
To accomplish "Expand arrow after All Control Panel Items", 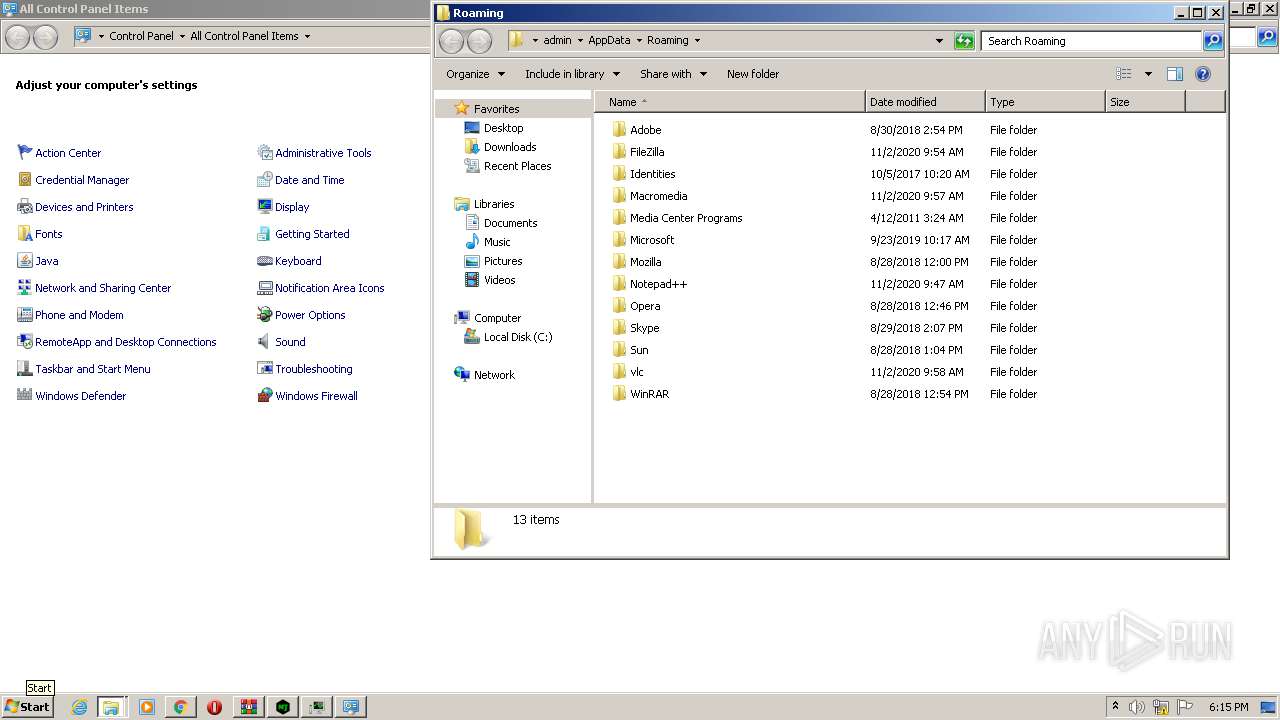I will pyautogui.click(x=307, y=36).
